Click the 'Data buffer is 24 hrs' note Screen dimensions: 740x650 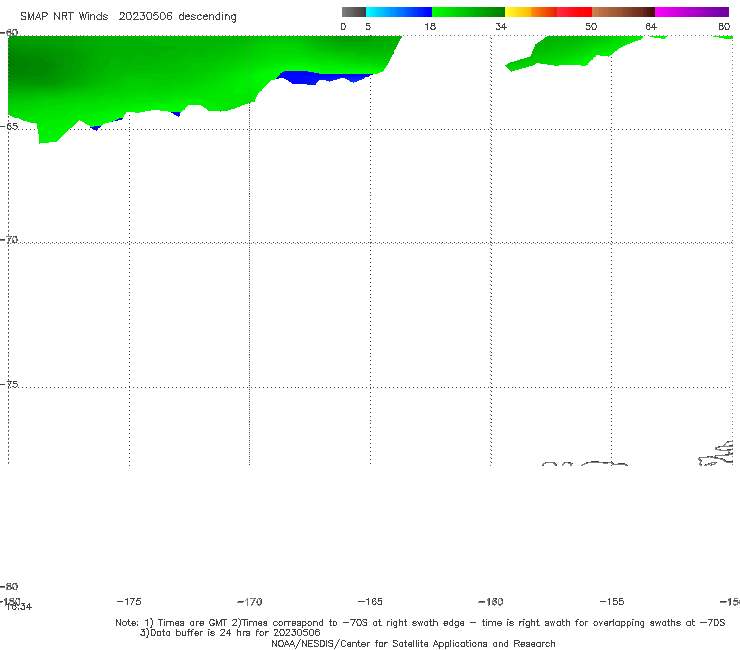coord(230,633)
